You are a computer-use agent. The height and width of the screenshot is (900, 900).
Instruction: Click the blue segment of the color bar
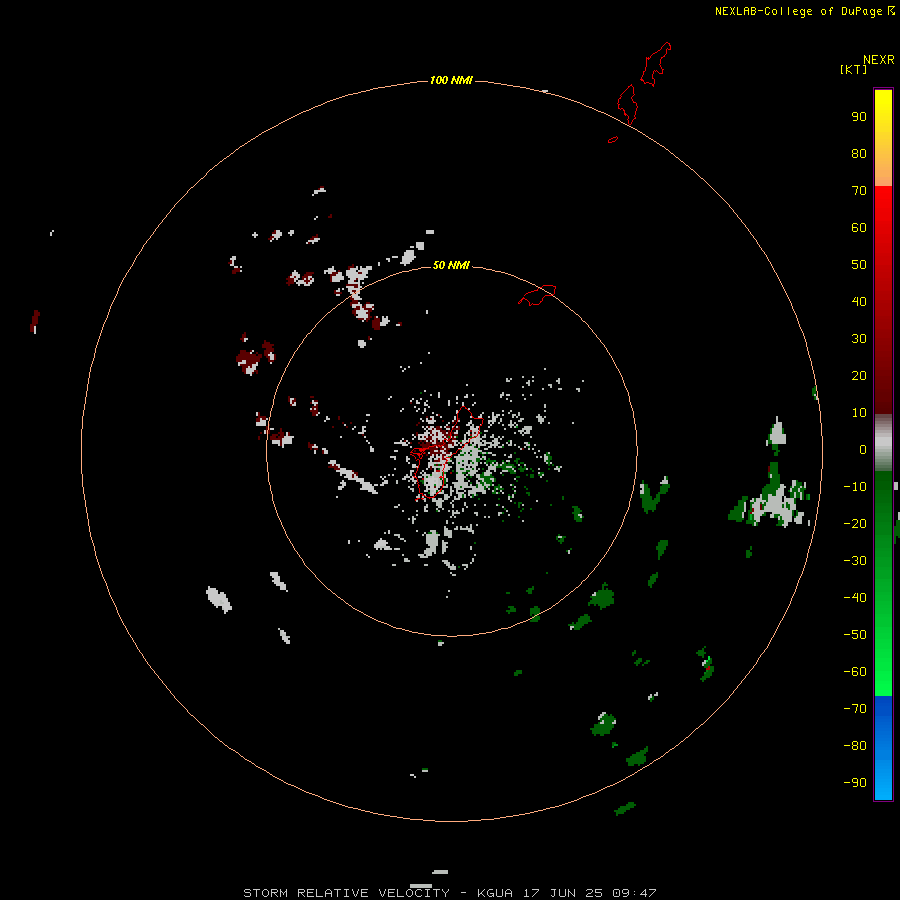click(x=883, y=748)
